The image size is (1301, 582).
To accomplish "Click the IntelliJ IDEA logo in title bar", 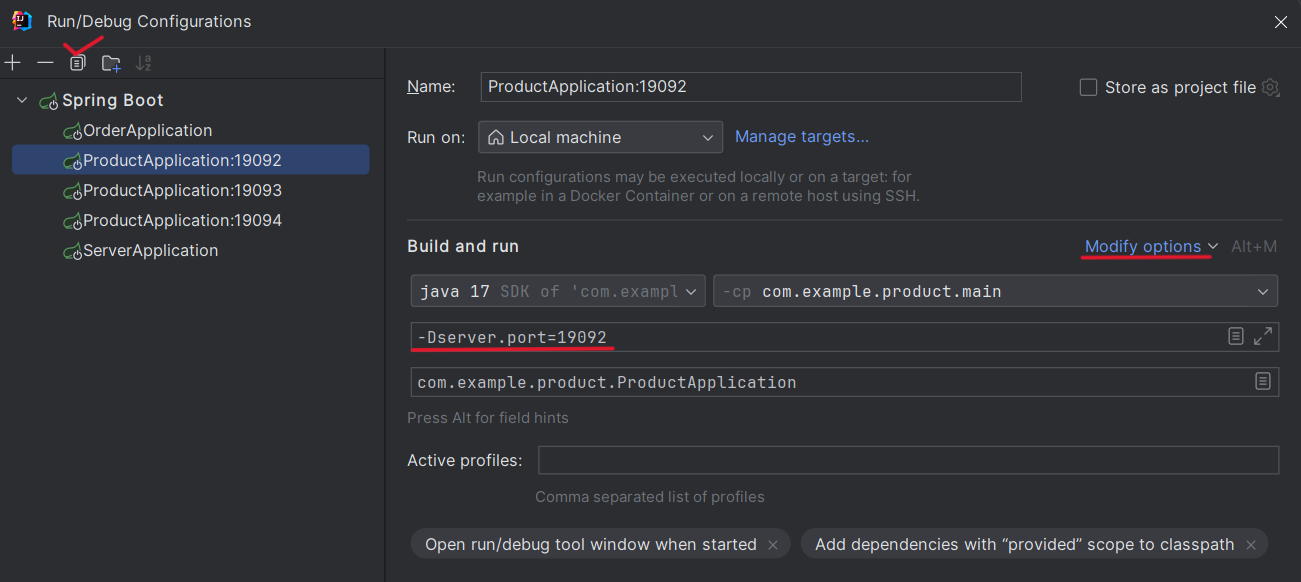I will [x=22, y=21].
